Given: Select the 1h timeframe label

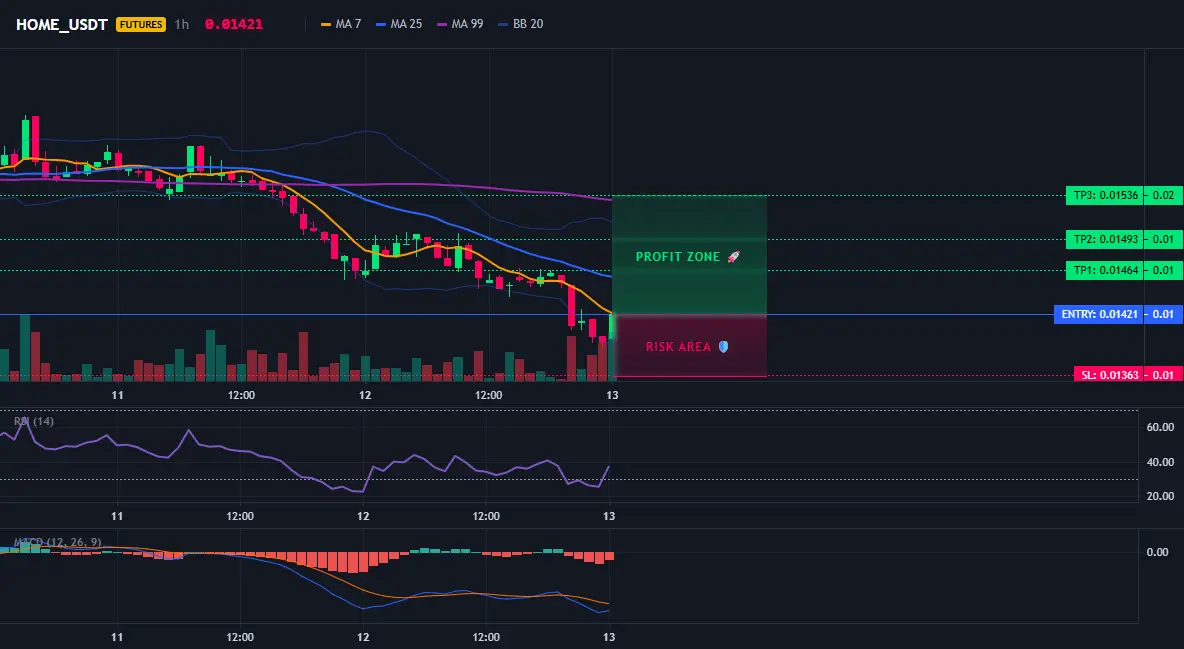Looking at the screenshot, I should click(181, 24).
